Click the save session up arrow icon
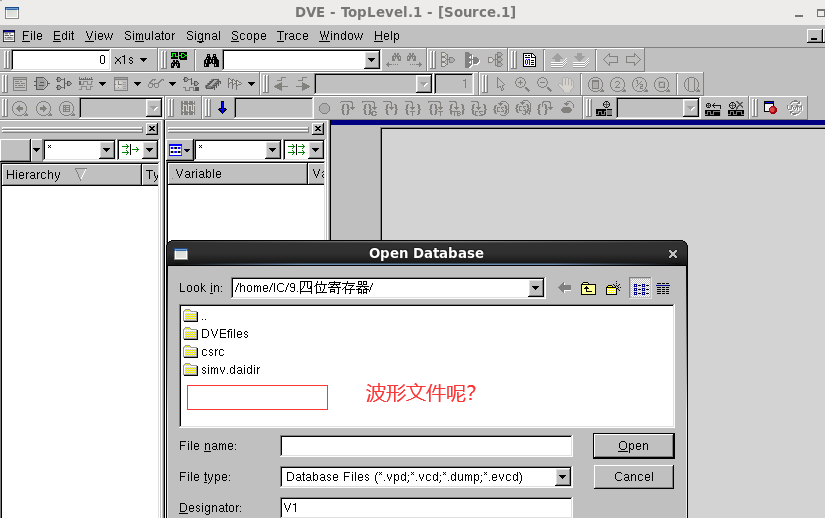Viewport: 825px width, 518px height. [558, 60]
